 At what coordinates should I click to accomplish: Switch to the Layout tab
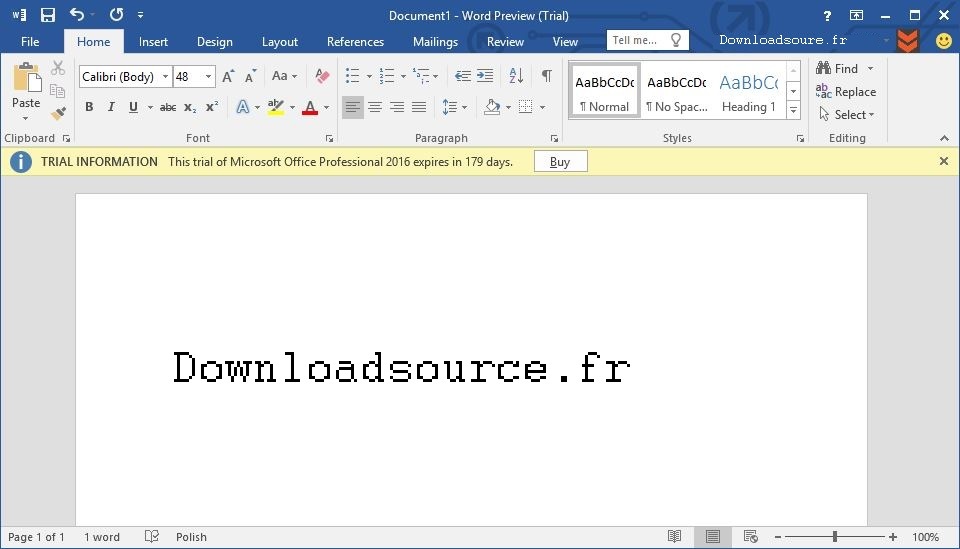point(279,42)
